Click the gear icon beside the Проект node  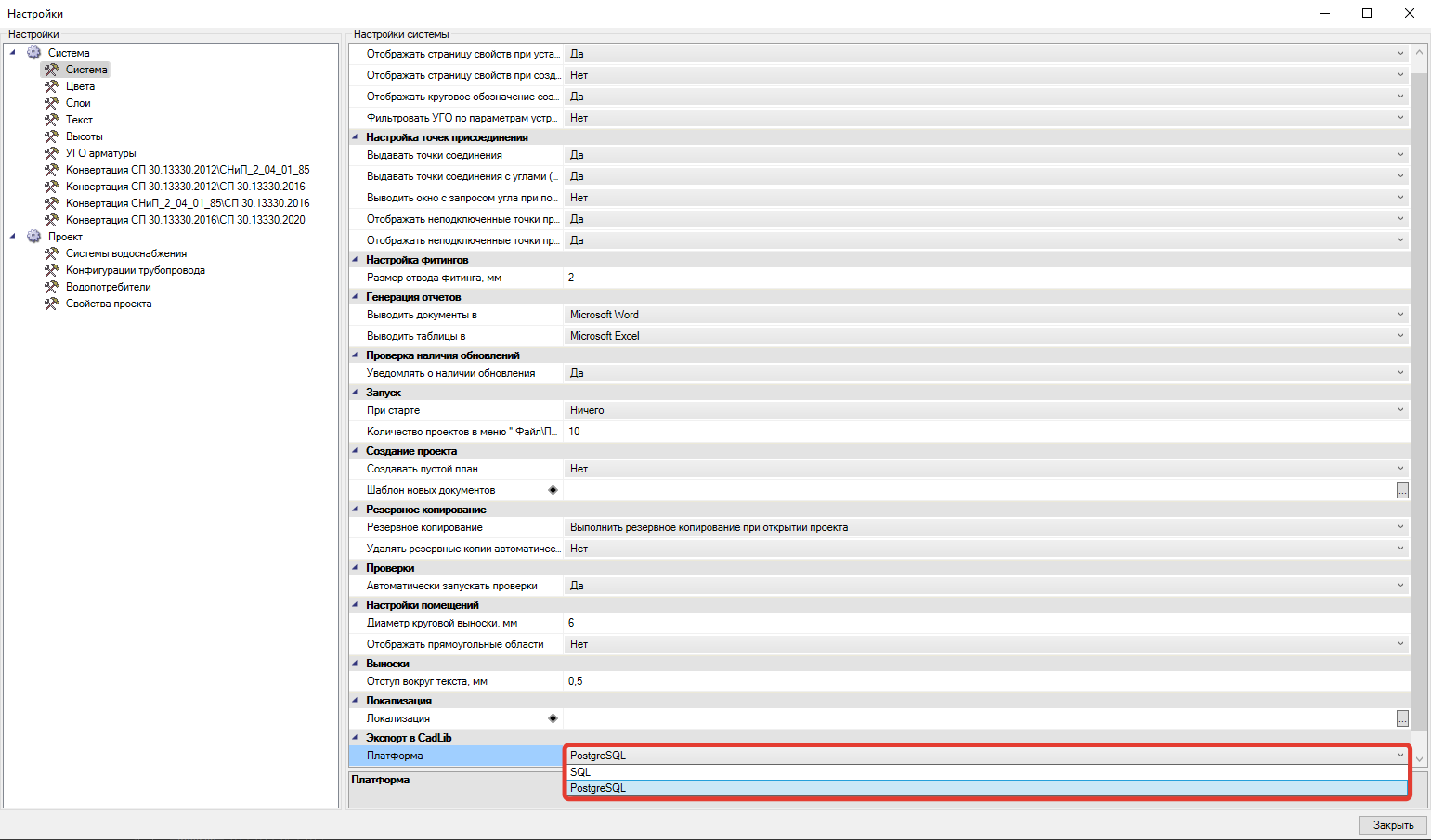(34, 237)
